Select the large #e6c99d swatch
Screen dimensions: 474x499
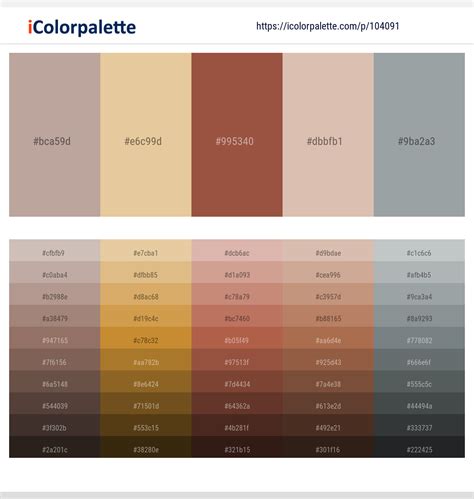coord(146,135)
